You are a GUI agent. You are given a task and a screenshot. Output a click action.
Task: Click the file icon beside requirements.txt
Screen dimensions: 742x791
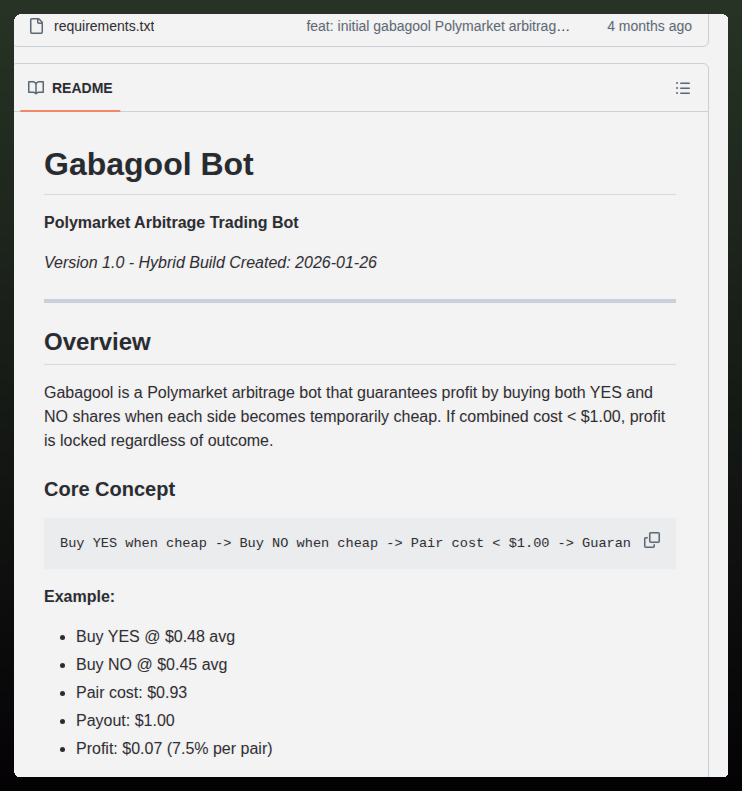(36, 26)
